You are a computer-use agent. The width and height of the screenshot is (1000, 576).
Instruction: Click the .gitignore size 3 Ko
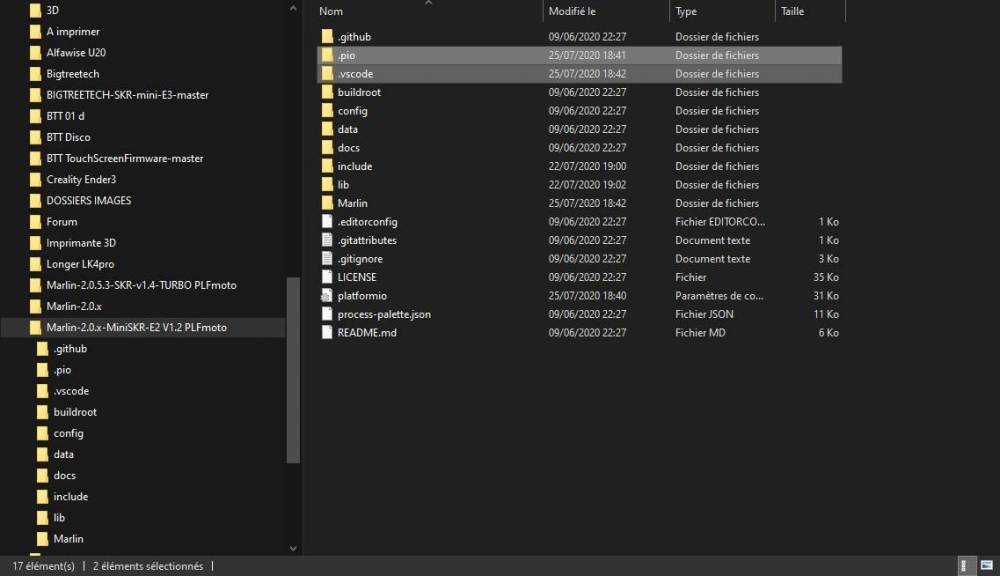(828, 258)
